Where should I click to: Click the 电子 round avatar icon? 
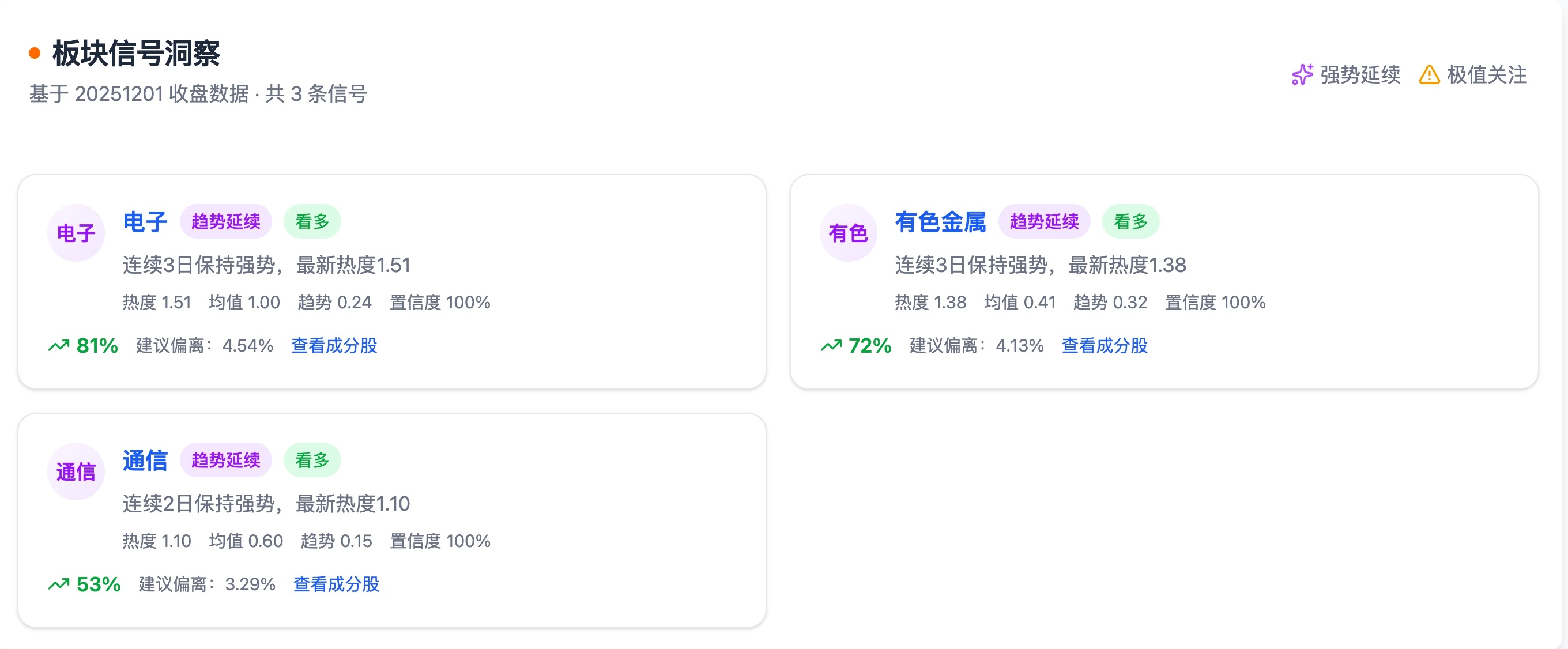pos(76,233)
